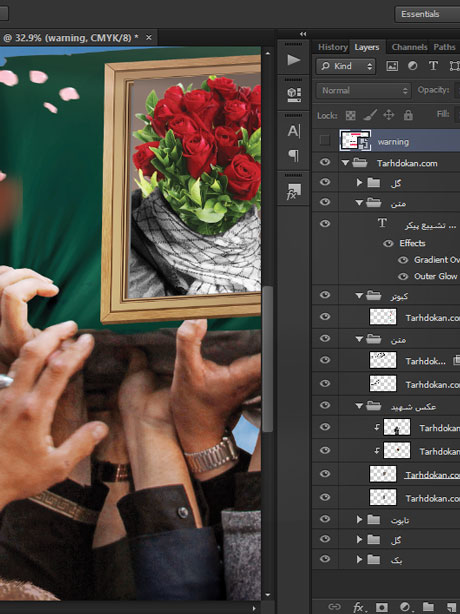
Task: Select the warning layer thumbnail
Action: coord(355,141)
